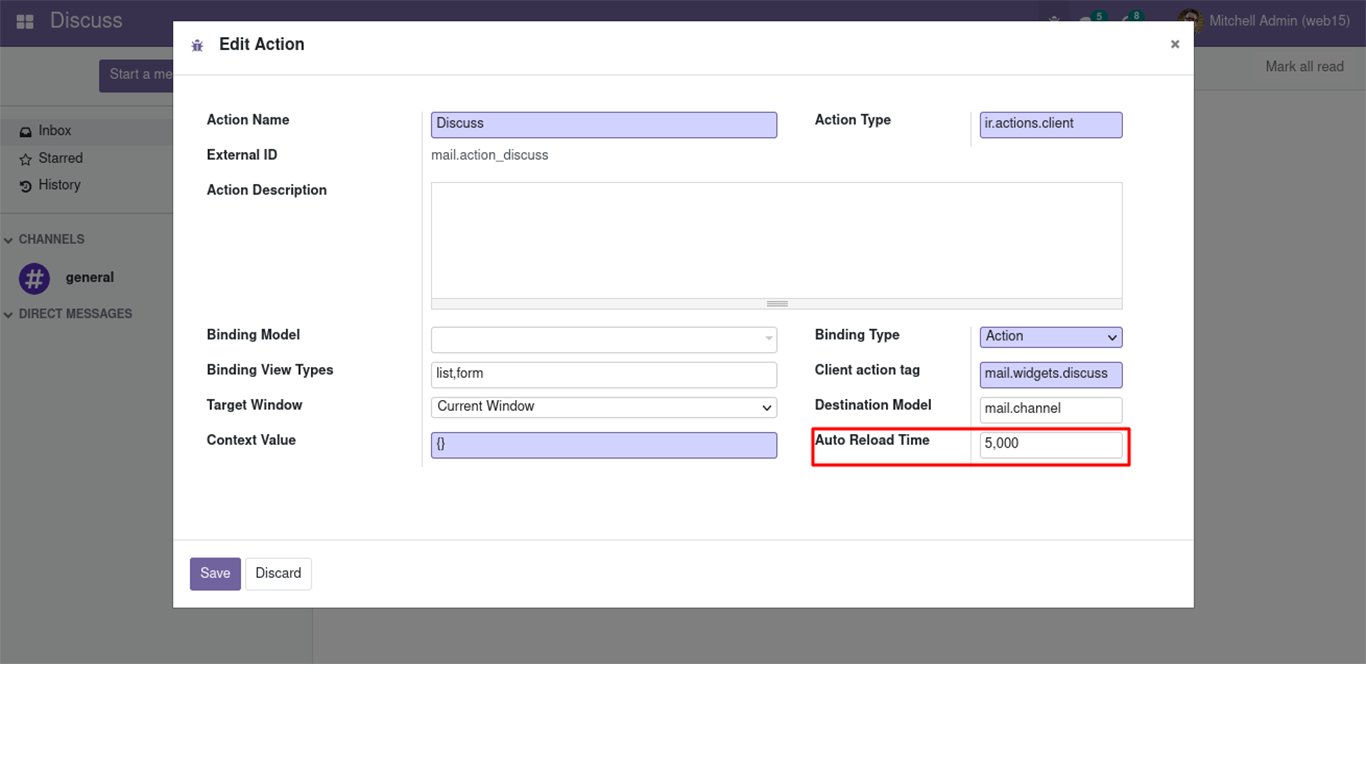Open the apps grid menu
The image size is (1366, 768).
point(25,21)
